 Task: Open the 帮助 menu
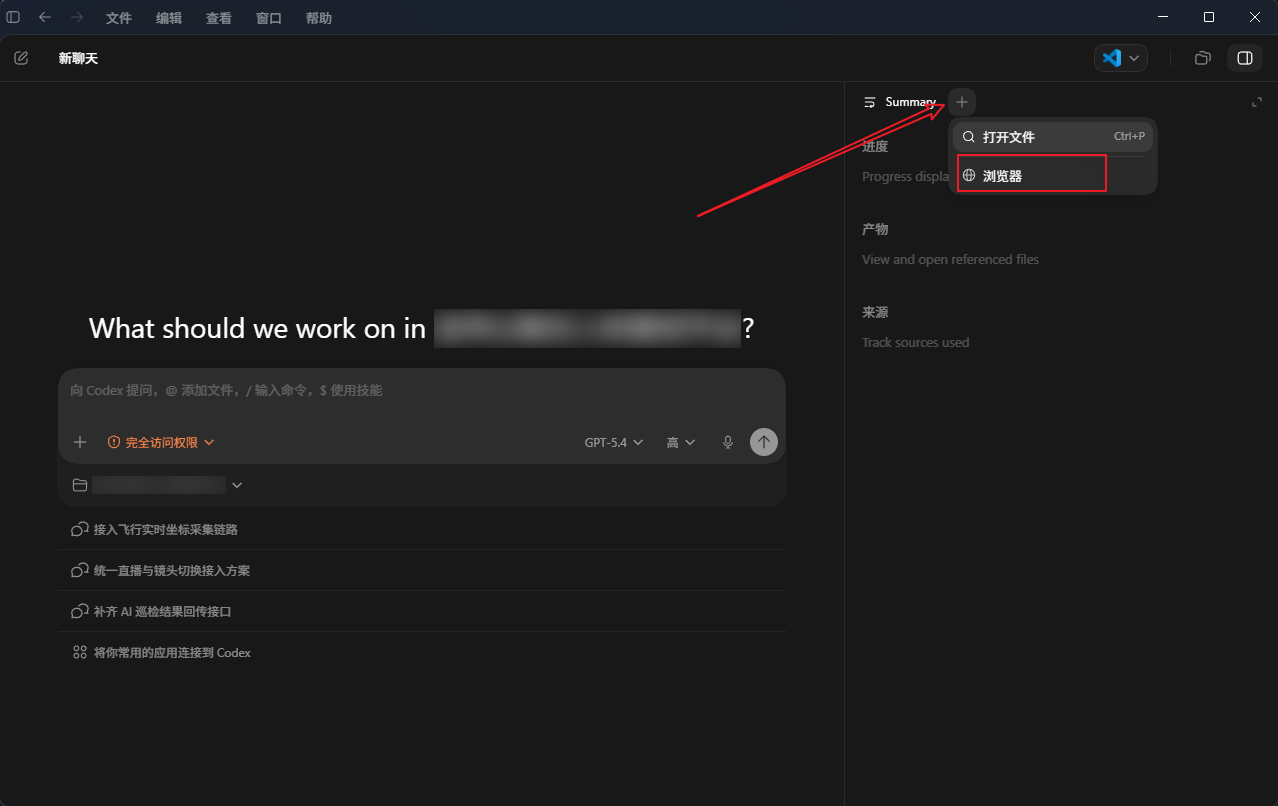[x=319, y=18]
